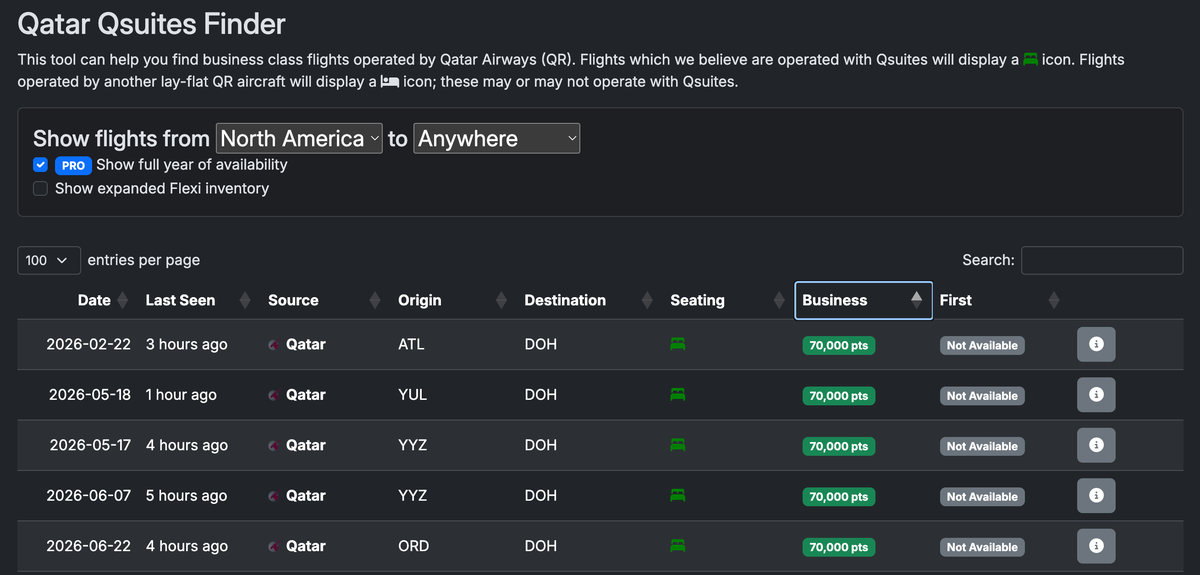The height and width of the screenshot is (575, 1200).
Task: Click green Qsuites icon in description text
Action: click(1029, 60)
